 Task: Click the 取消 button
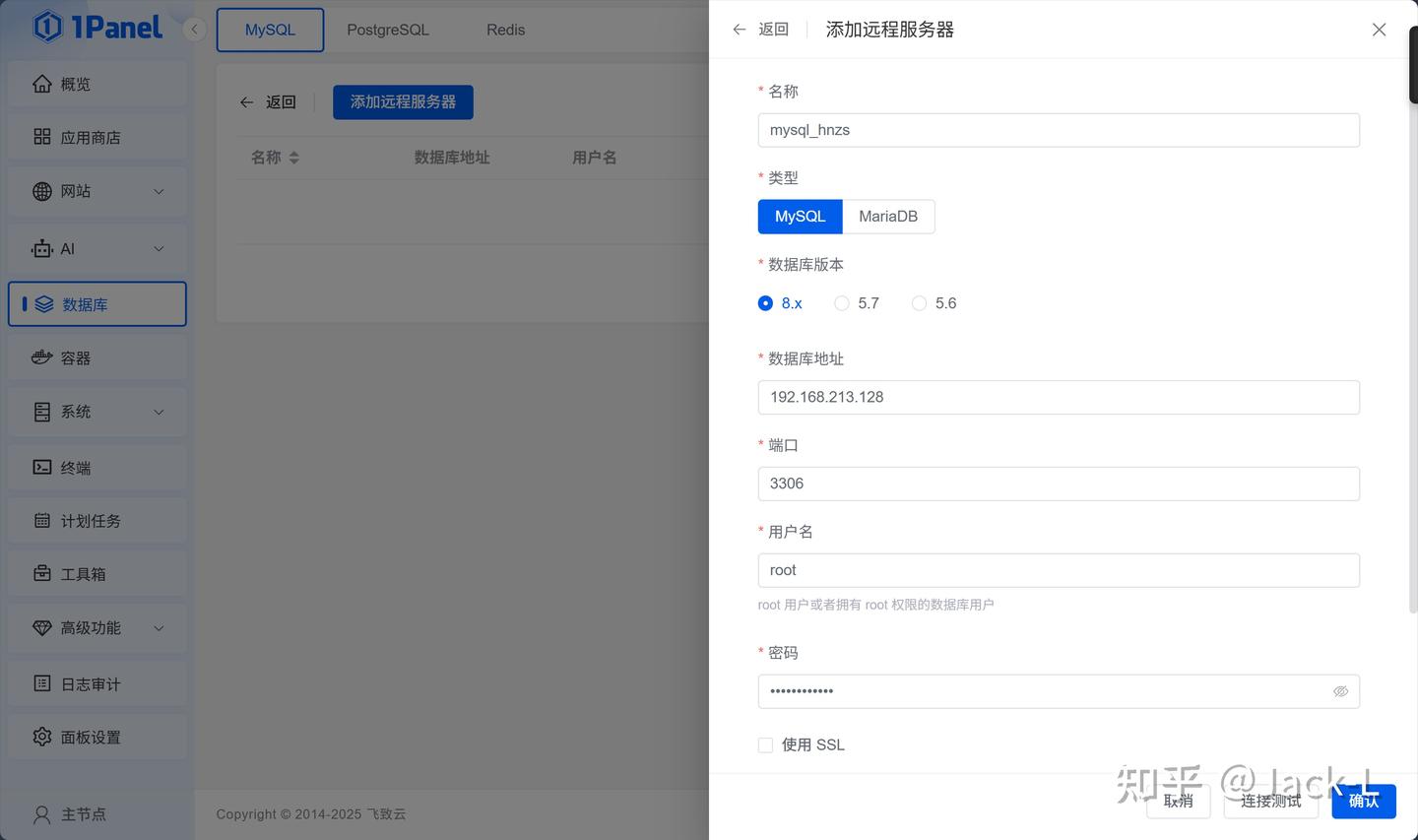1178,801
